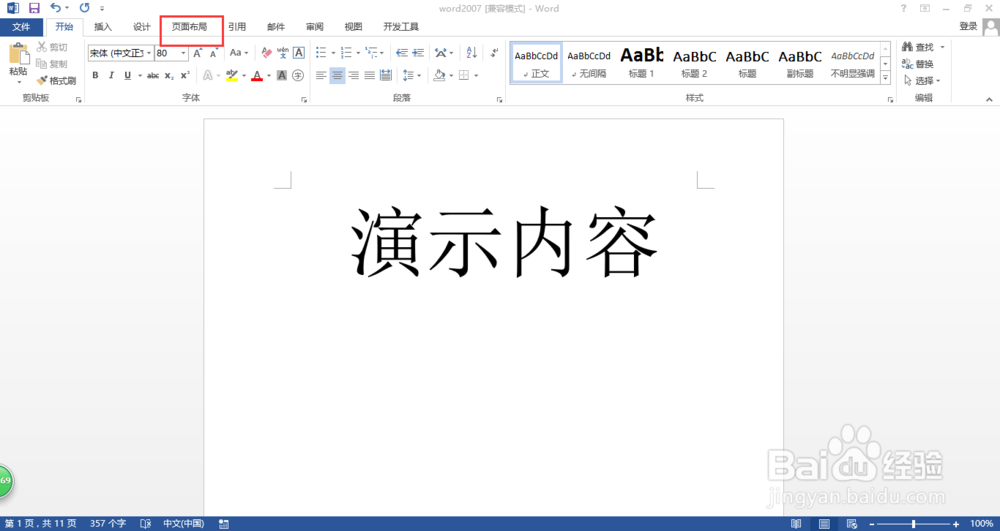Open the Line Spacing dropdown
Viewport: 1000px width, 531px height.
point(412,75)
